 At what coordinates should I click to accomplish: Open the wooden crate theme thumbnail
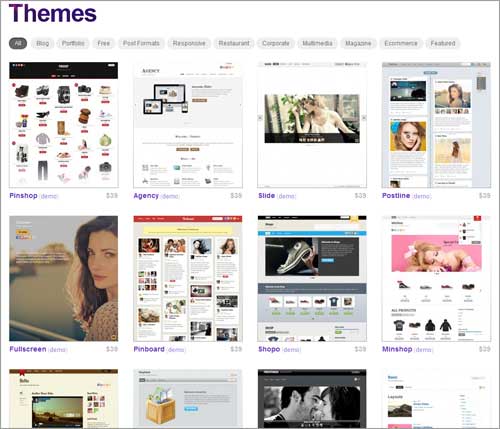[x=188, y=399]
